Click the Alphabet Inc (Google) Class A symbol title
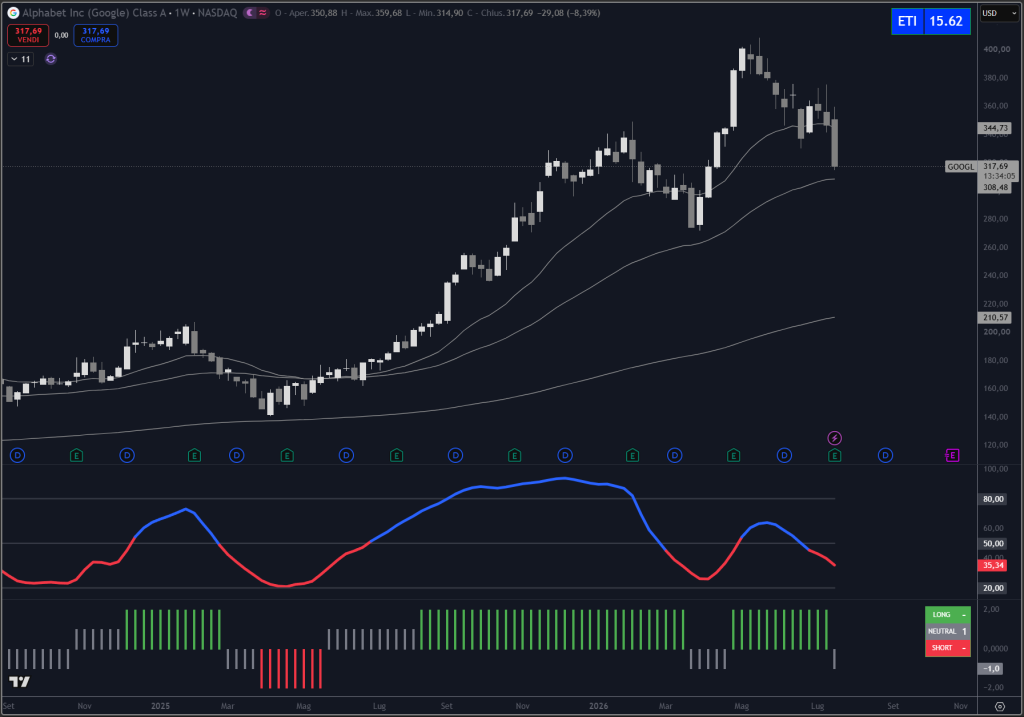This screenshot has width=1024, height=717. pyautogui.click(x=94, y=13)
